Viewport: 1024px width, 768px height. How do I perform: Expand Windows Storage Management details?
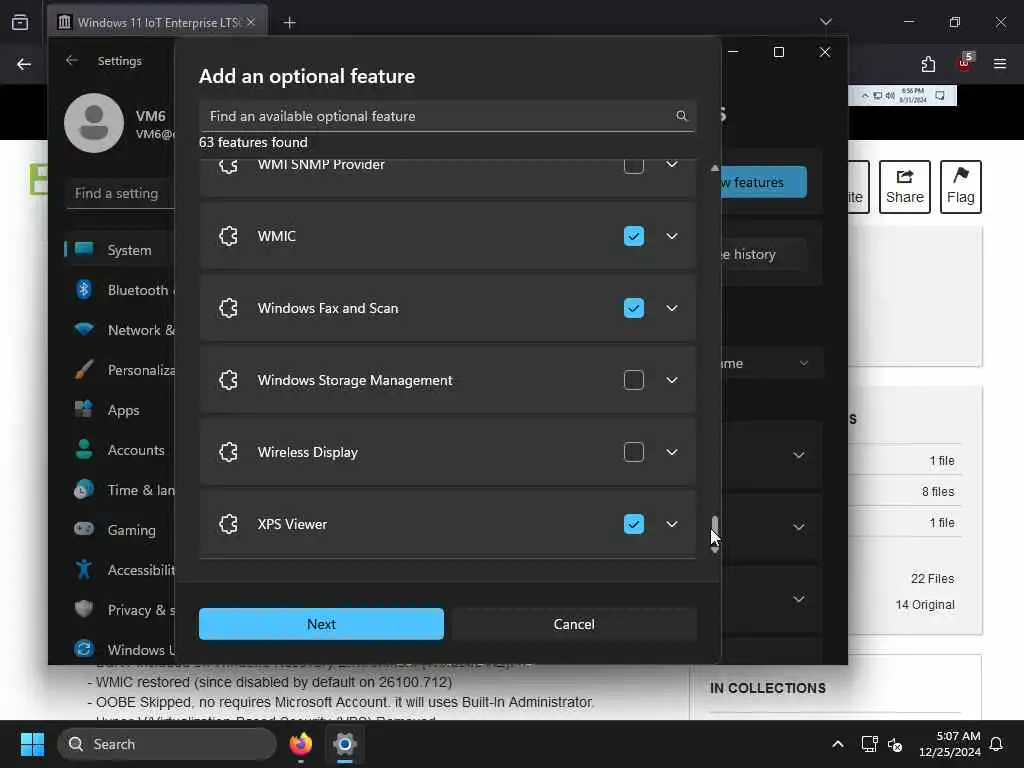pos(671,380)
